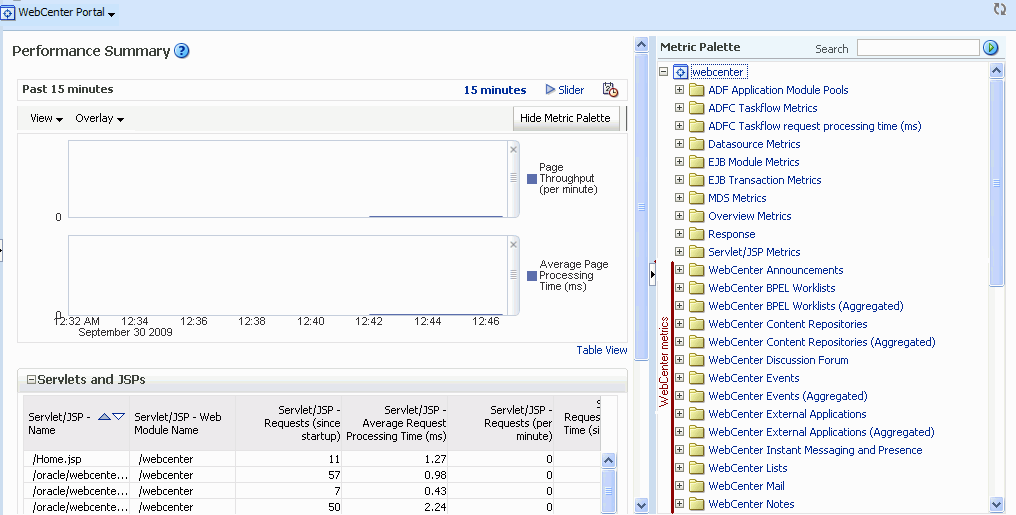The image size is (1016, 515).
Task: Collapse the Servlets and JSPs section
Action: (31, 380)
